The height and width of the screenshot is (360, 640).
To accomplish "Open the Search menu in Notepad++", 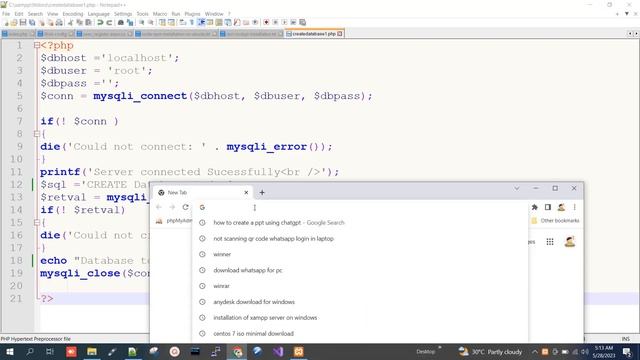I will click(x=35, y=14).
